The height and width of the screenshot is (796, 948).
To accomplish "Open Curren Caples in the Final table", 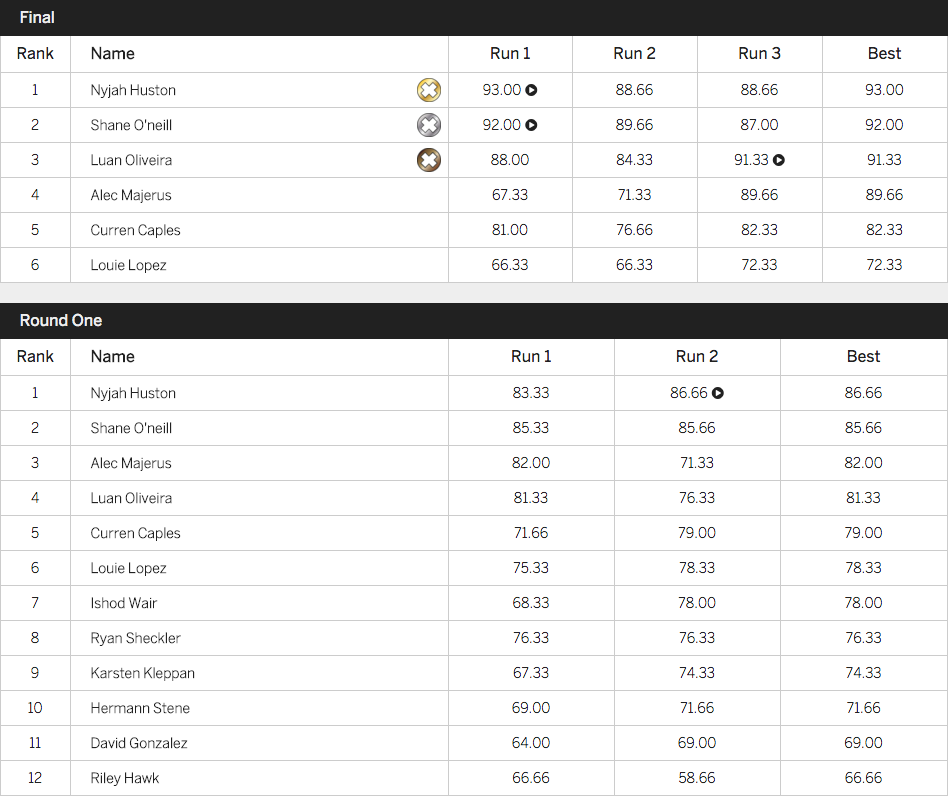I will [x=135, y=230].
